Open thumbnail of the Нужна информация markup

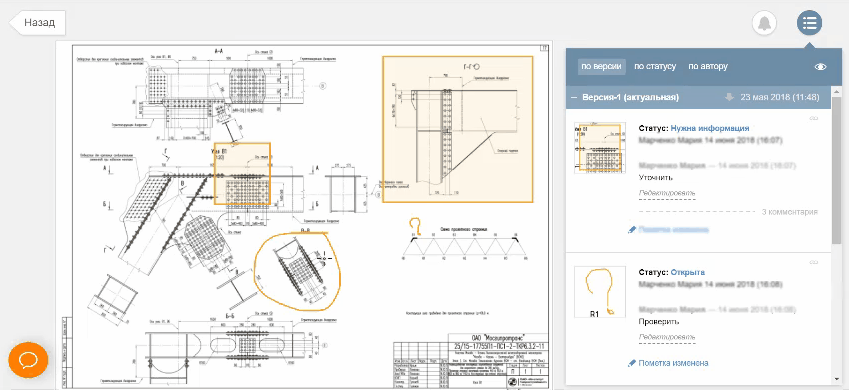click(599, 148)
